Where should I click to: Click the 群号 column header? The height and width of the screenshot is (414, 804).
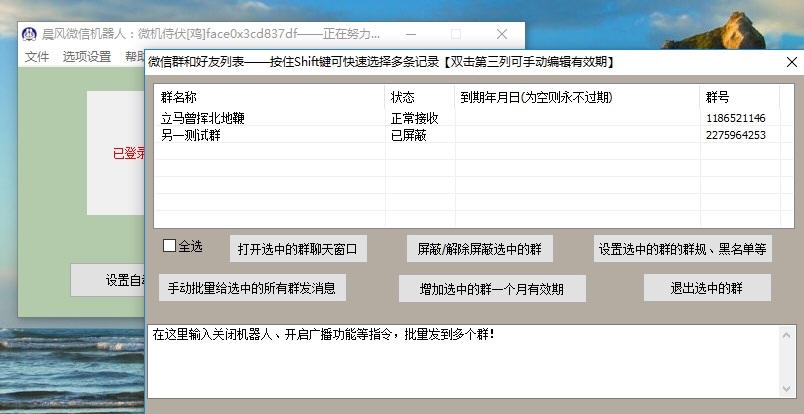pyautogui.click(x=740, y=97)
